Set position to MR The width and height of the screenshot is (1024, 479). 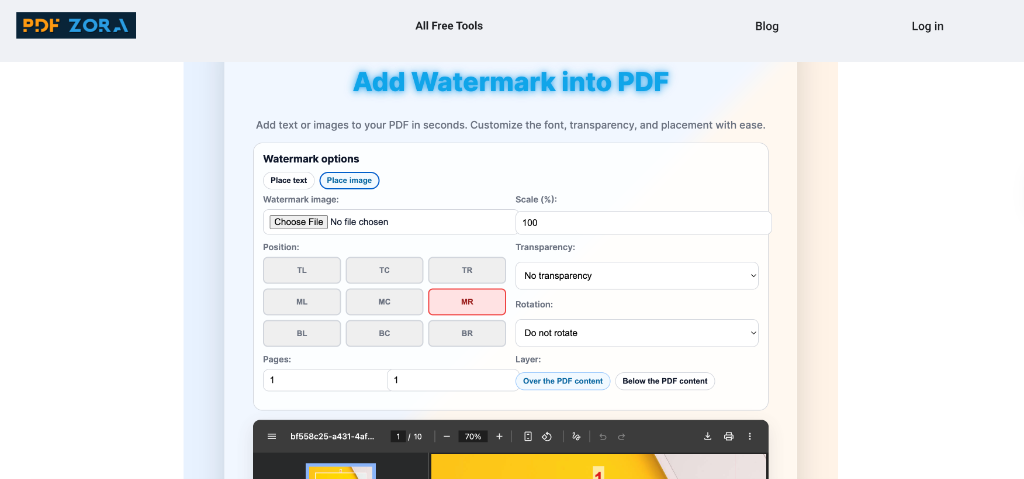[x=467, y=302]
